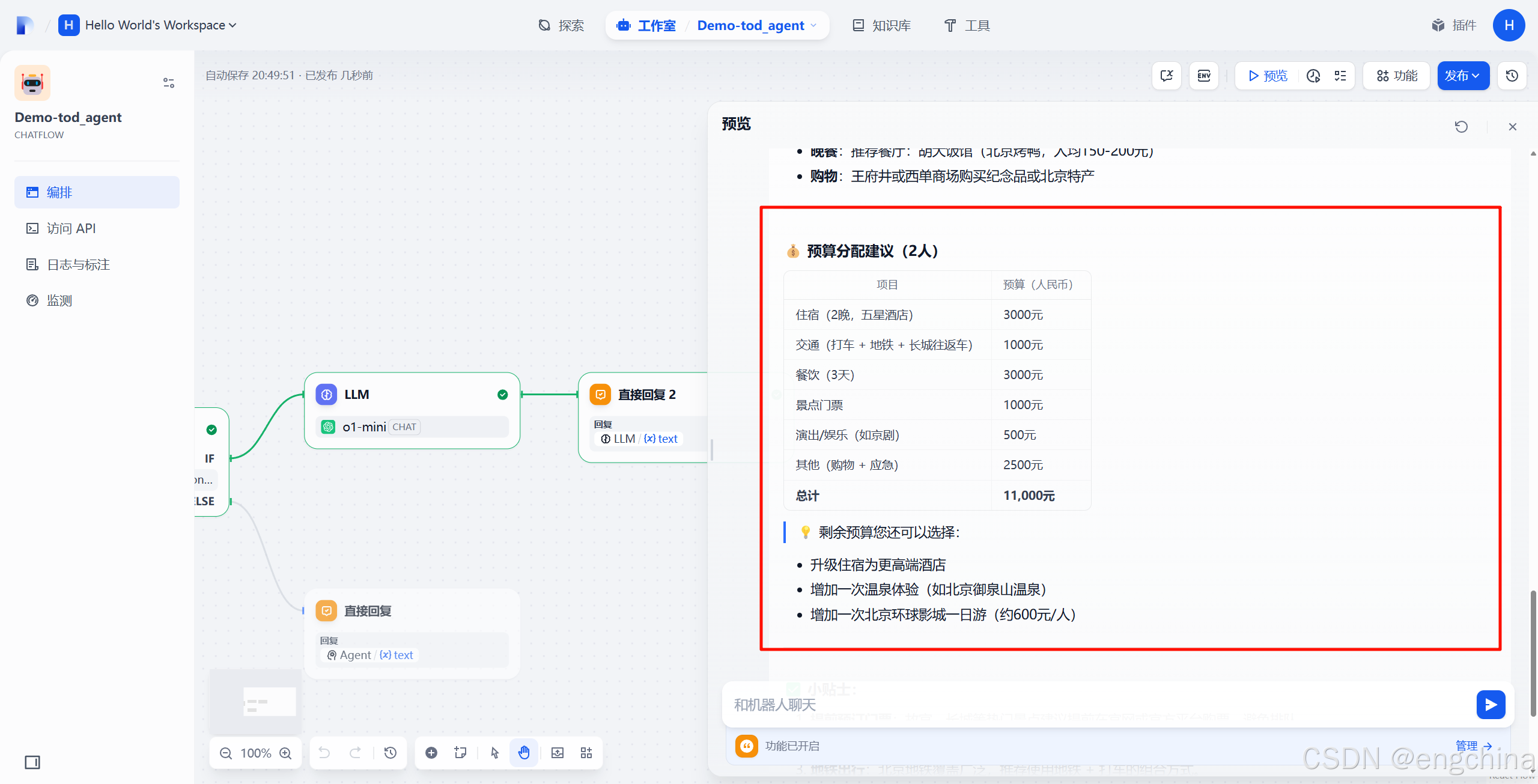Click the organize nodes layout icon

[x=586, y=753]
